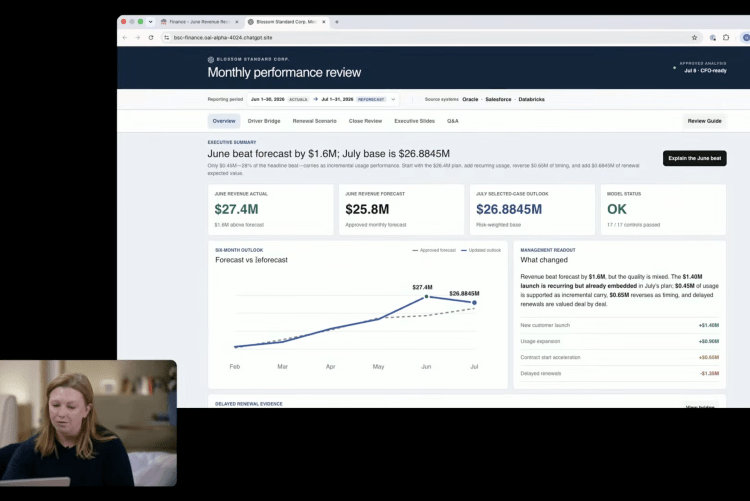
Task: Open the Driver Bridge tab
Action: tap(264, 121)
